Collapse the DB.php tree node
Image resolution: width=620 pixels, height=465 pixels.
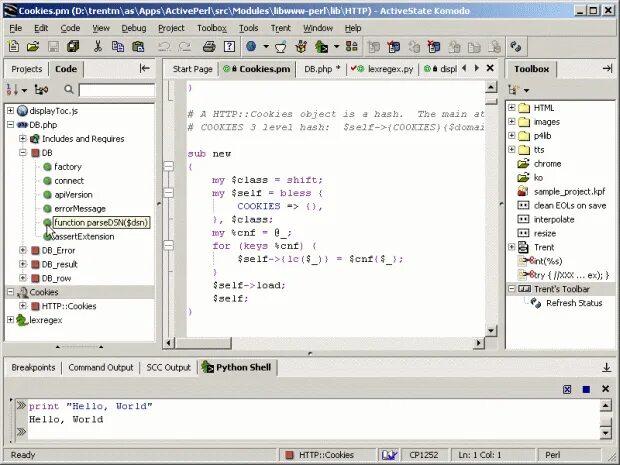pyautogui.click(x=11, y=125)
